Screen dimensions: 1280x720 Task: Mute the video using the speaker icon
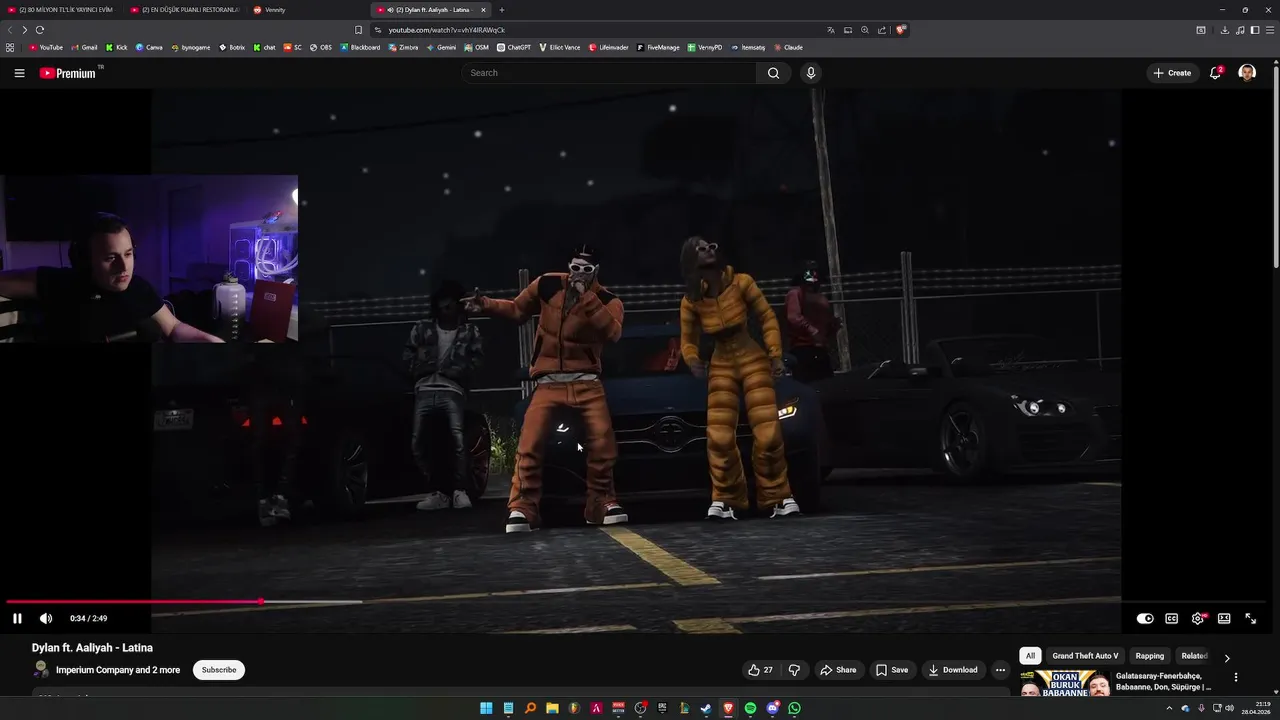click(x=46, y=618)
